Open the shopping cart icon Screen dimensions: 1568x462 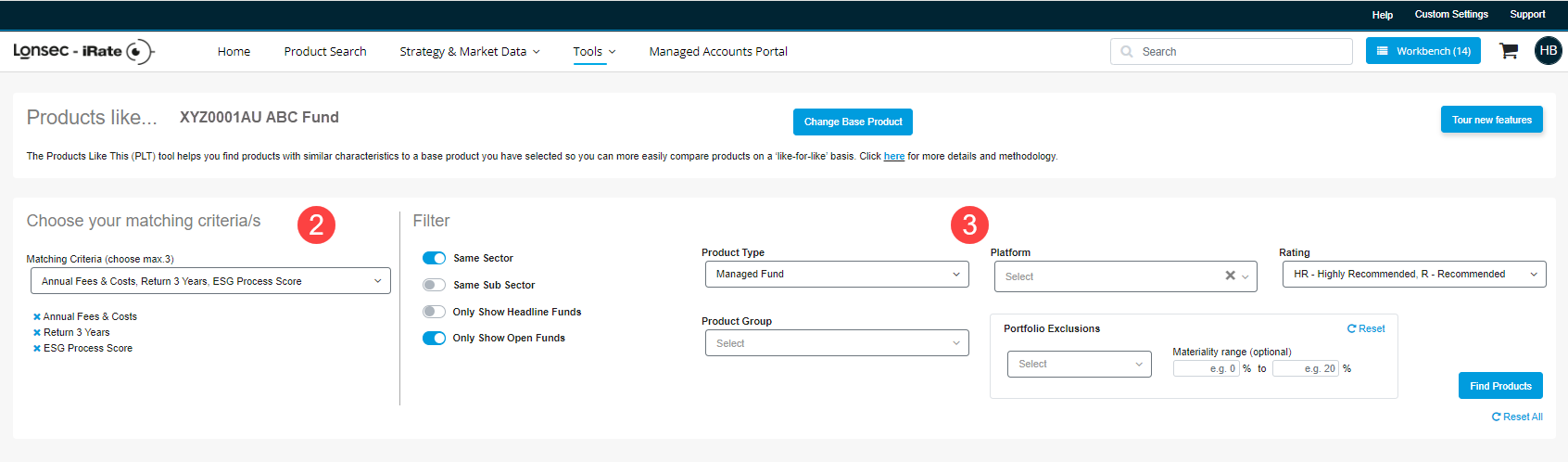tap(1509, 51)
